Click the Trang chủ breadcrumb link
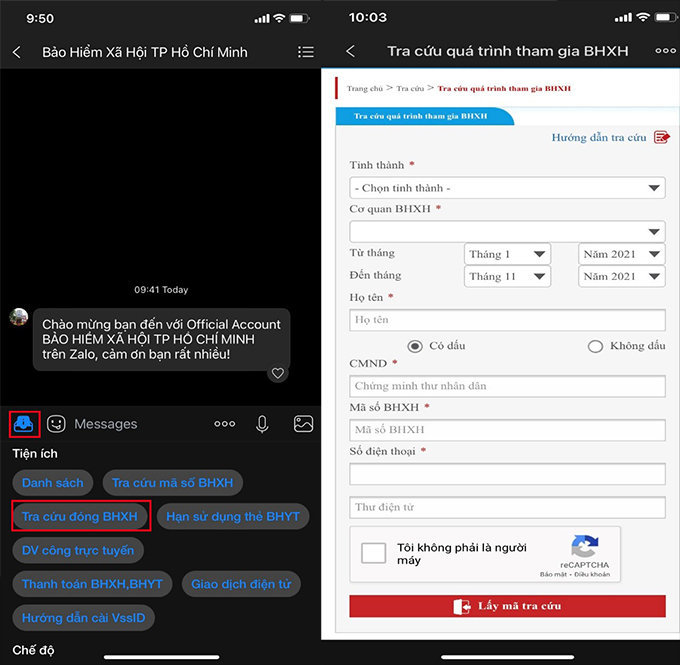The height and width of the screenshot is (665, 680). (x=365, y=88)
